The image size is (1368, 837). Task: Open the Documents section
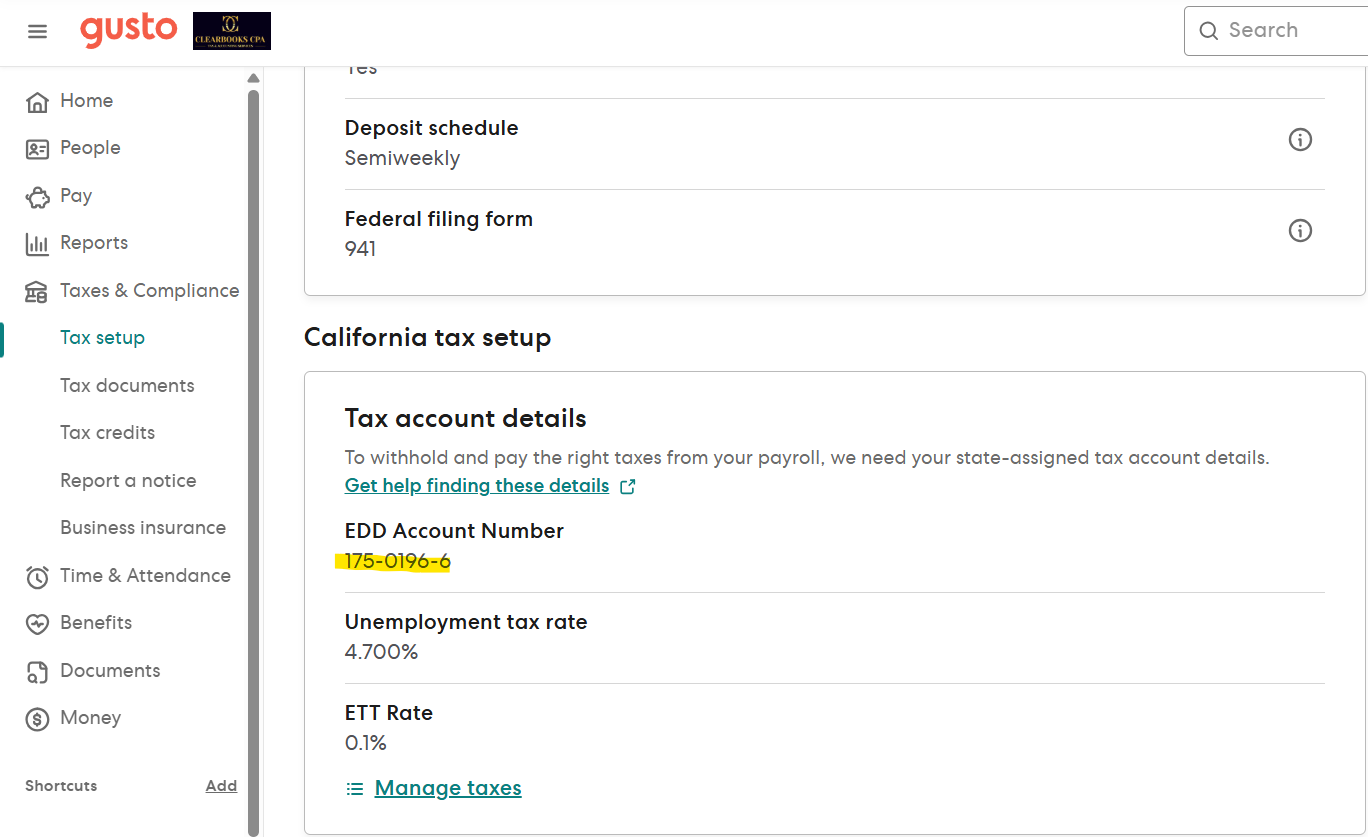point(110,671)
